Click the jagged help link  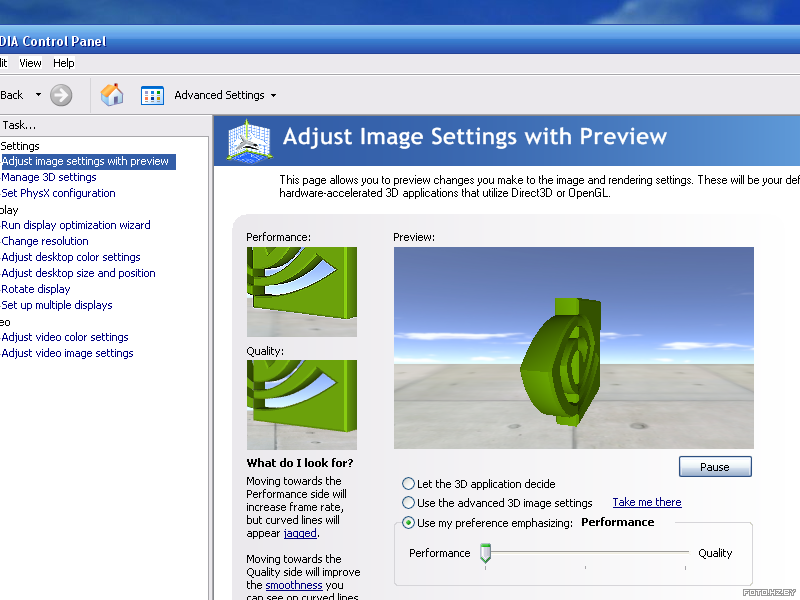[300, 533]
